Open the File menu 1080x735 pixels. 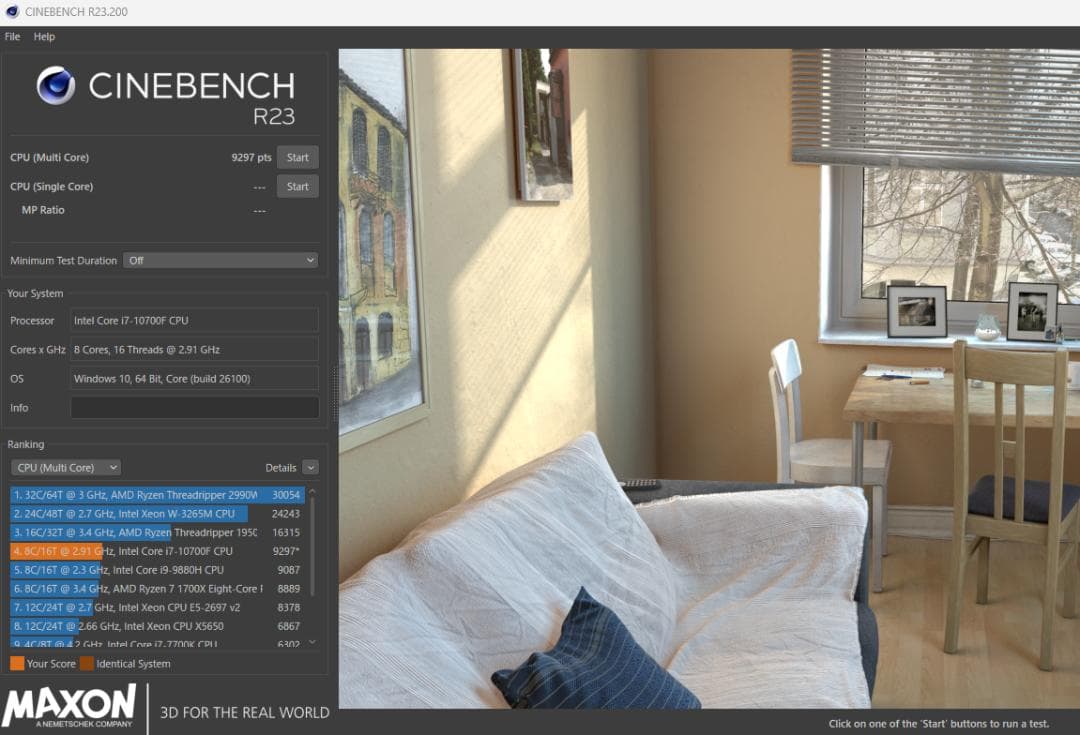tap(12, 37)
